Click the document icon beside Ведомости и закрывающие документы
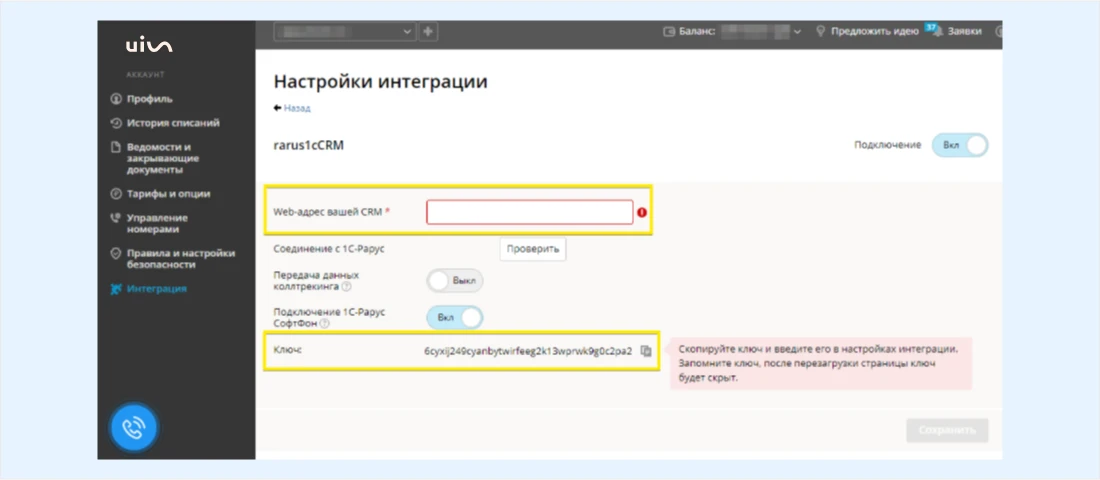The height and width of the screenshot is (480, 1100). (117, 147)
